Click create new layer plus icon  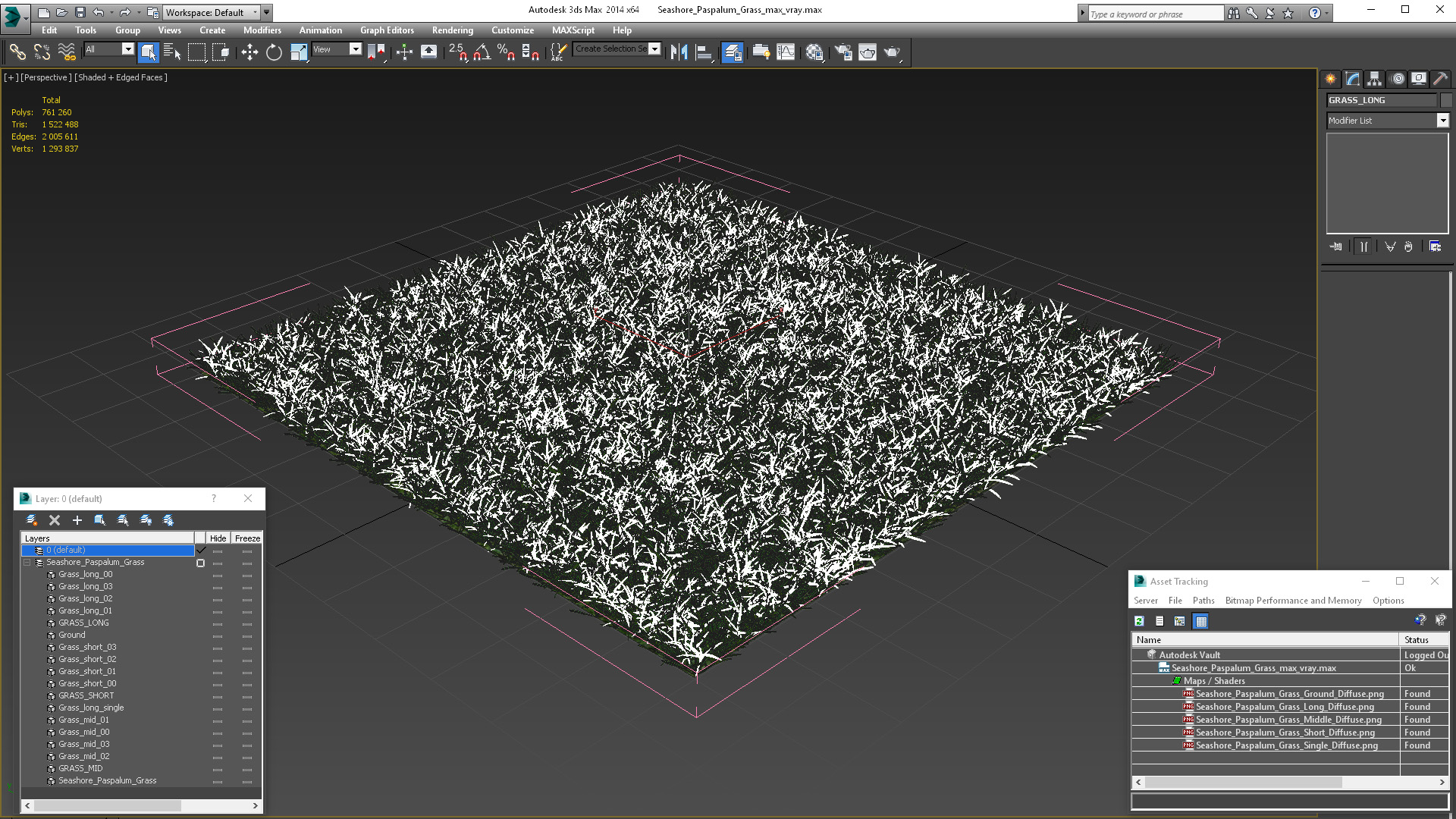point(77,520)
